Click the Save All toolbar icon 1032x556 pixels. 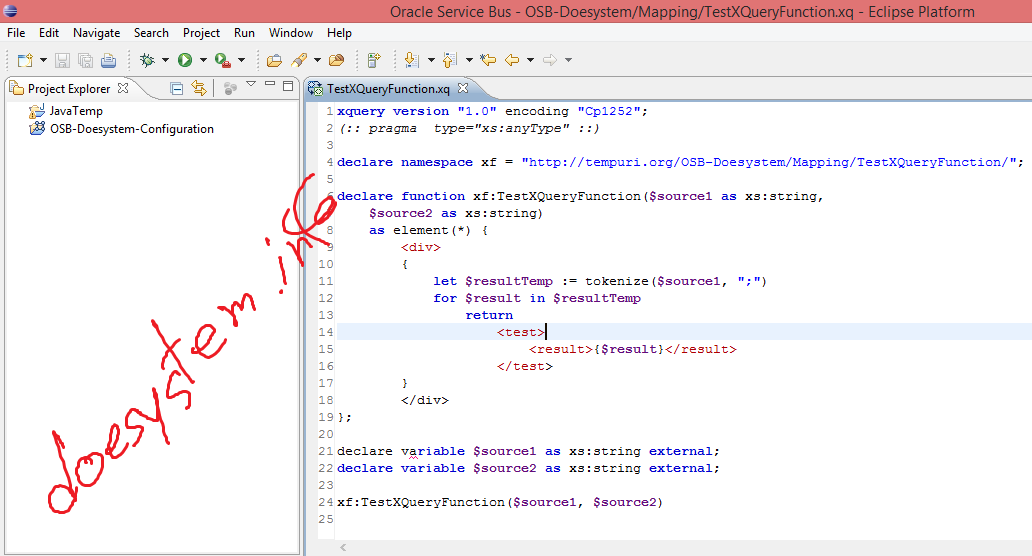pyautogui.click(x=86, y=61)
